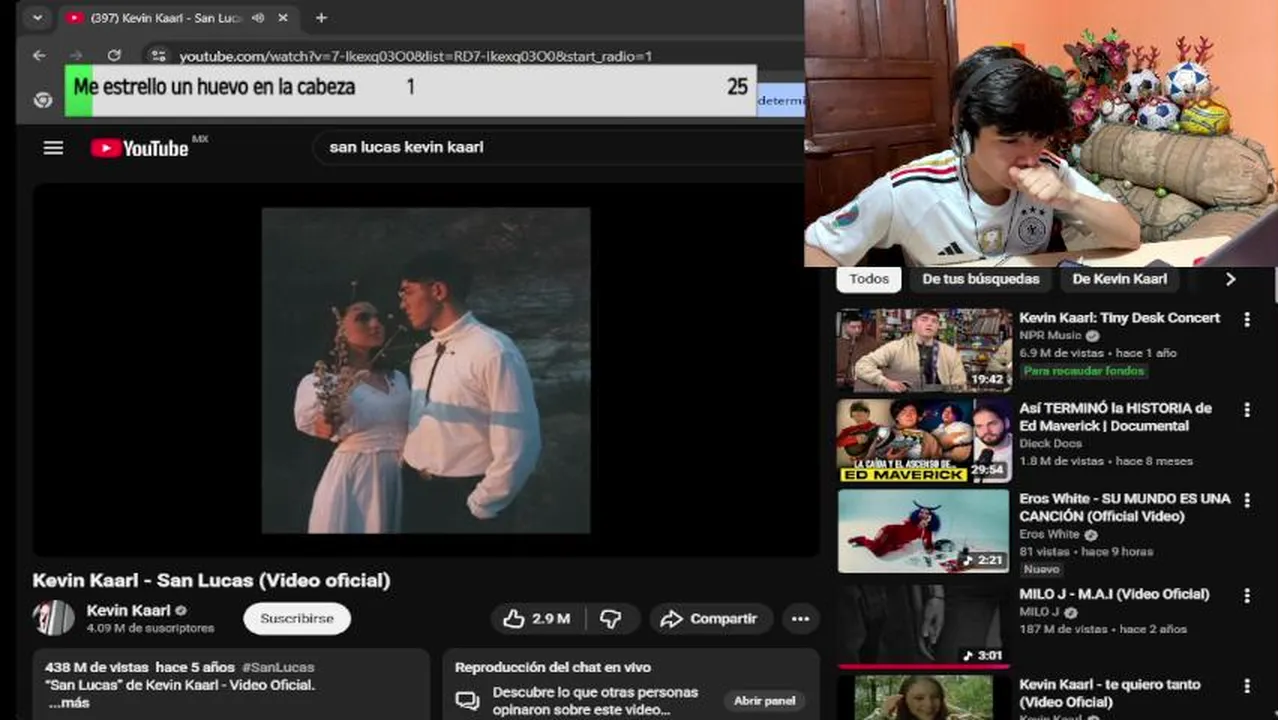Image resolution: width=1278 pixels, height=720 pixels.
Task: Click the browser forward arrow
Action: (x=76, y=56)
